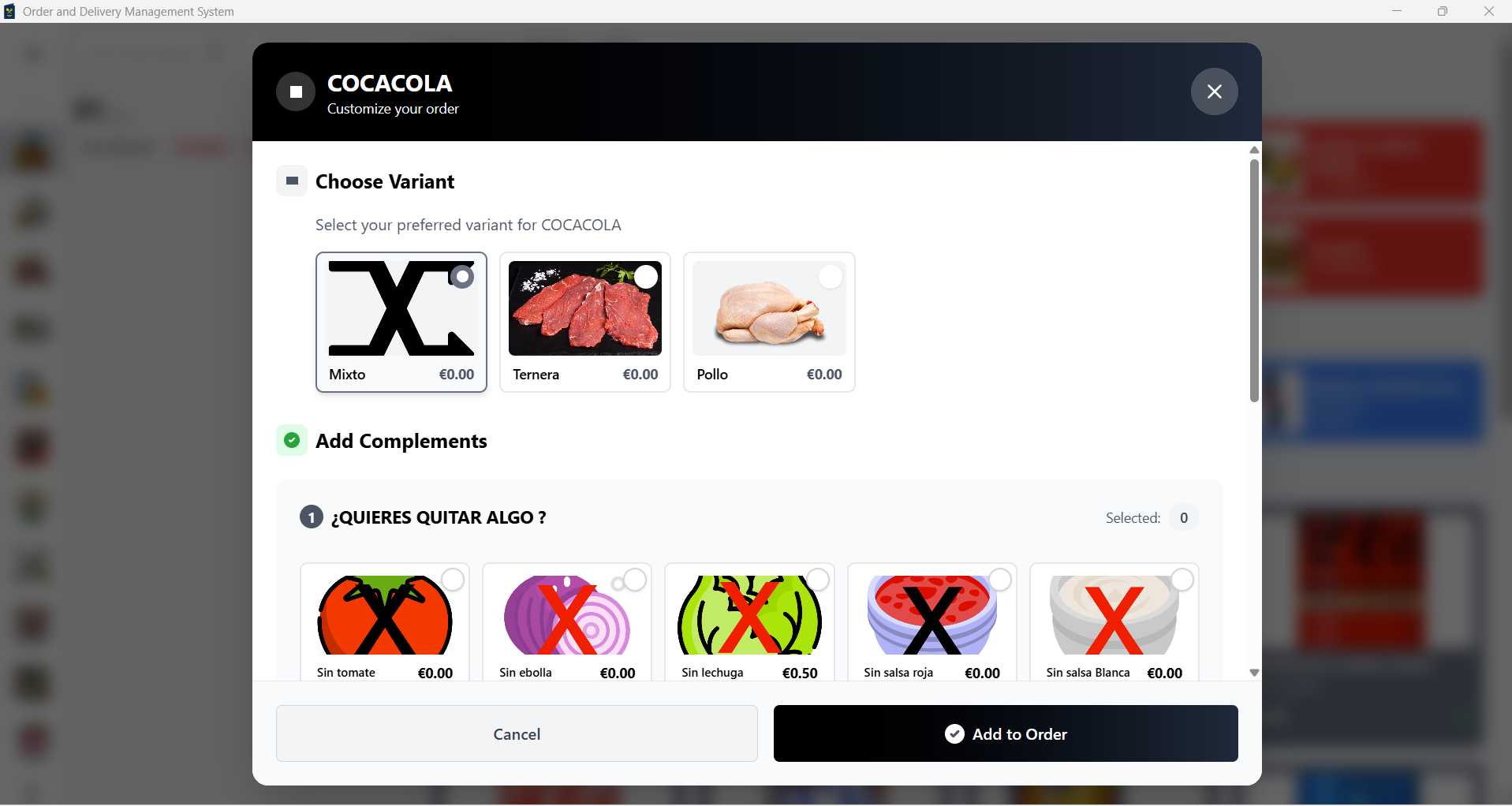Screen dimensions: 1512x806
Task: Click the Pollo chicken thumbnail image
Action: [769, 308]
